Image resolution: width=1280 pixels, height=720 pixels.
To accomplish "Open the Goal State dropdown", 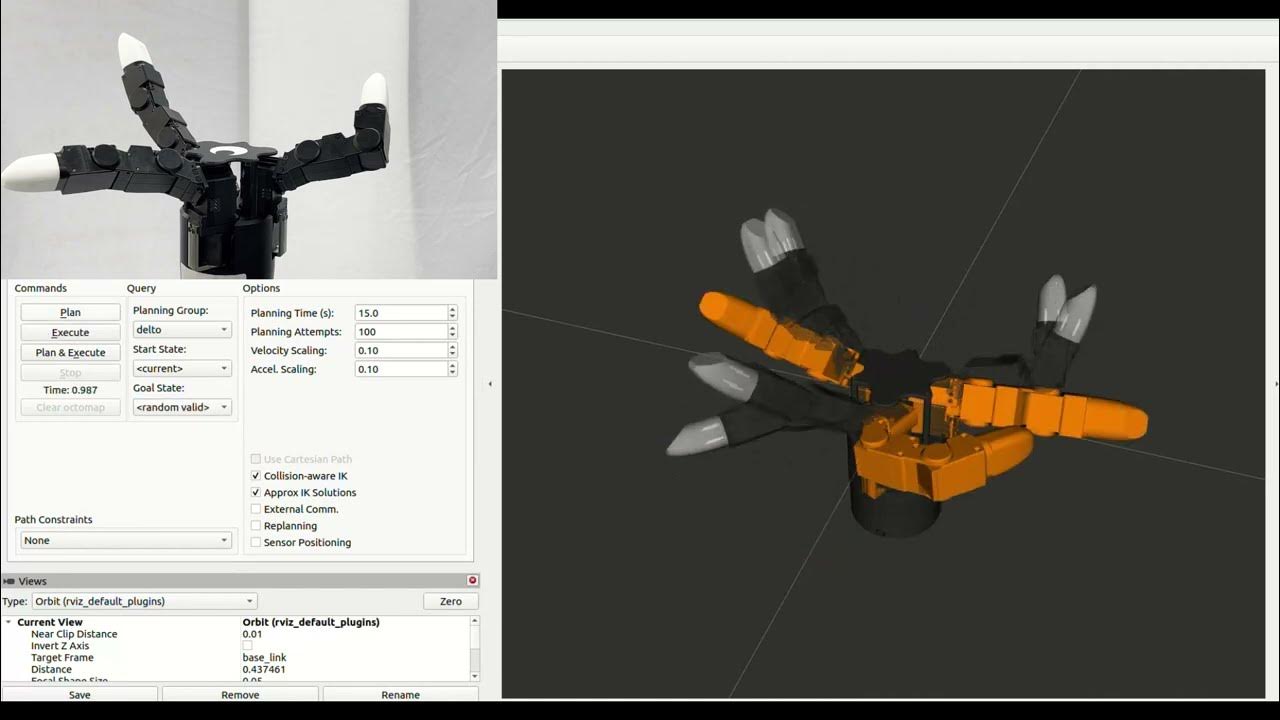I will tap(181, 407).
